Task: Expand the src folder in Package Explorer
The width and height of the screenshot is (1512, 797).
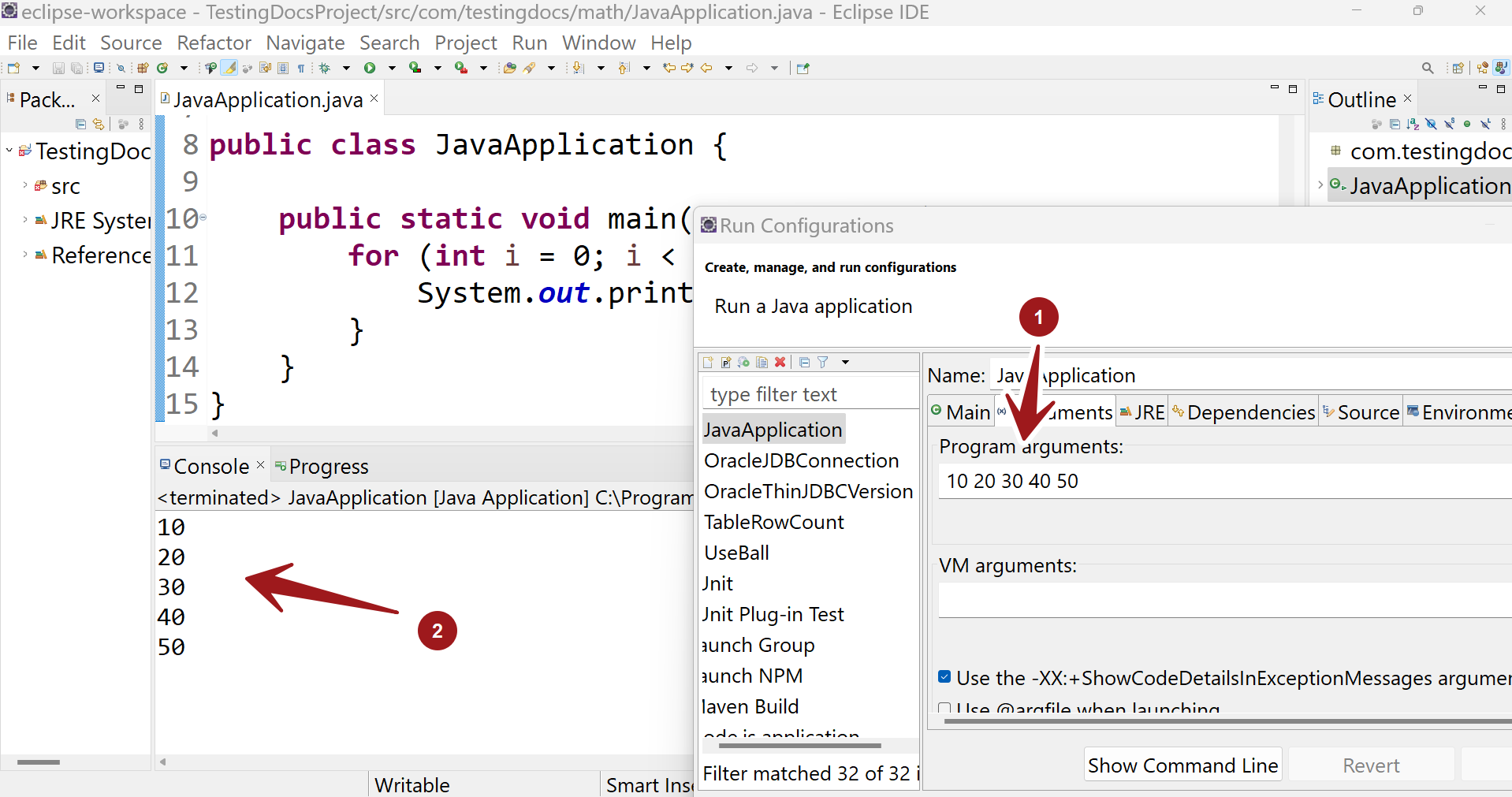Action: click(24, 185)
